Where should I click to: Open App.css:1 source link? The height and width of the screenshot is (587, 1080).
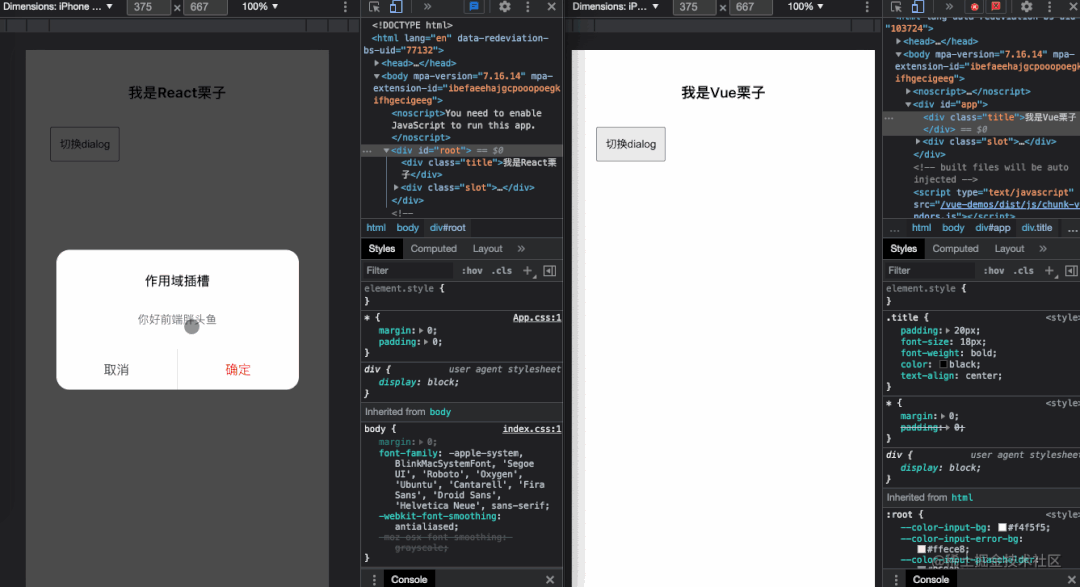coord(537,318)
